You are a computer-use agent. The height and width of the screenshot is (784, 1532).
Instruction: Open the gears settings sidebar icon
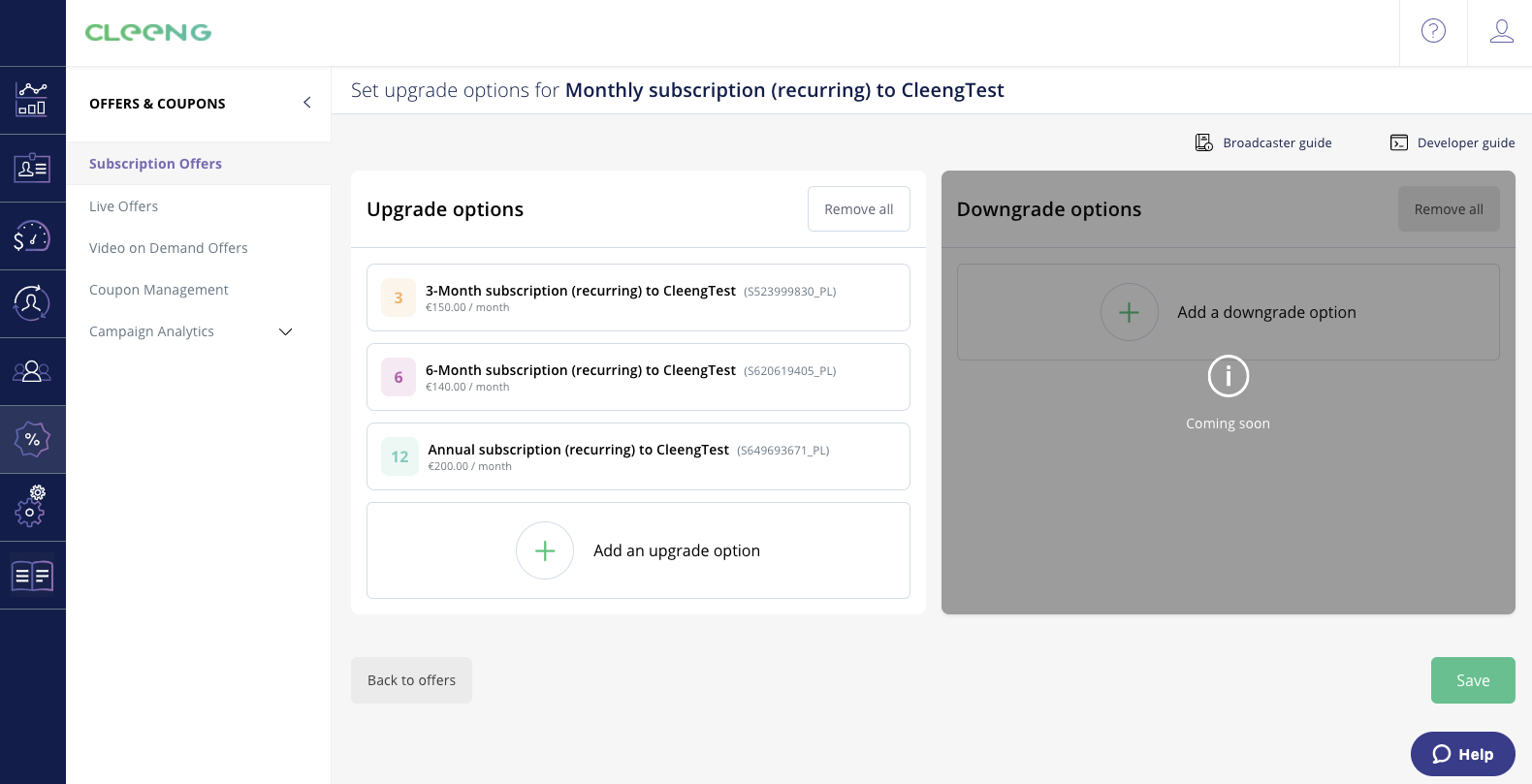click(32, 507)
